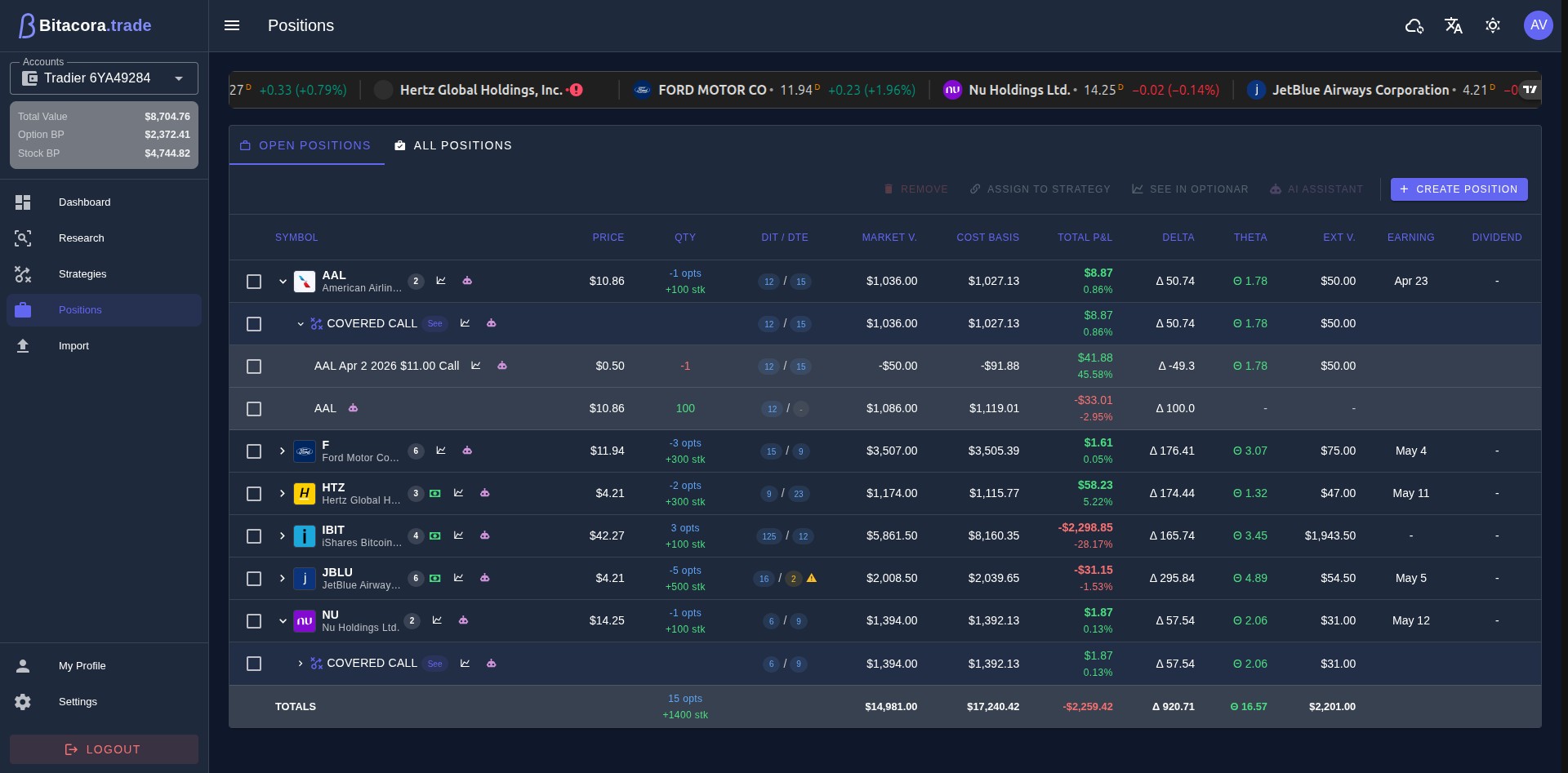Switch to the All Positions tab
This screenshot has width=1568, height=773.
453,145
